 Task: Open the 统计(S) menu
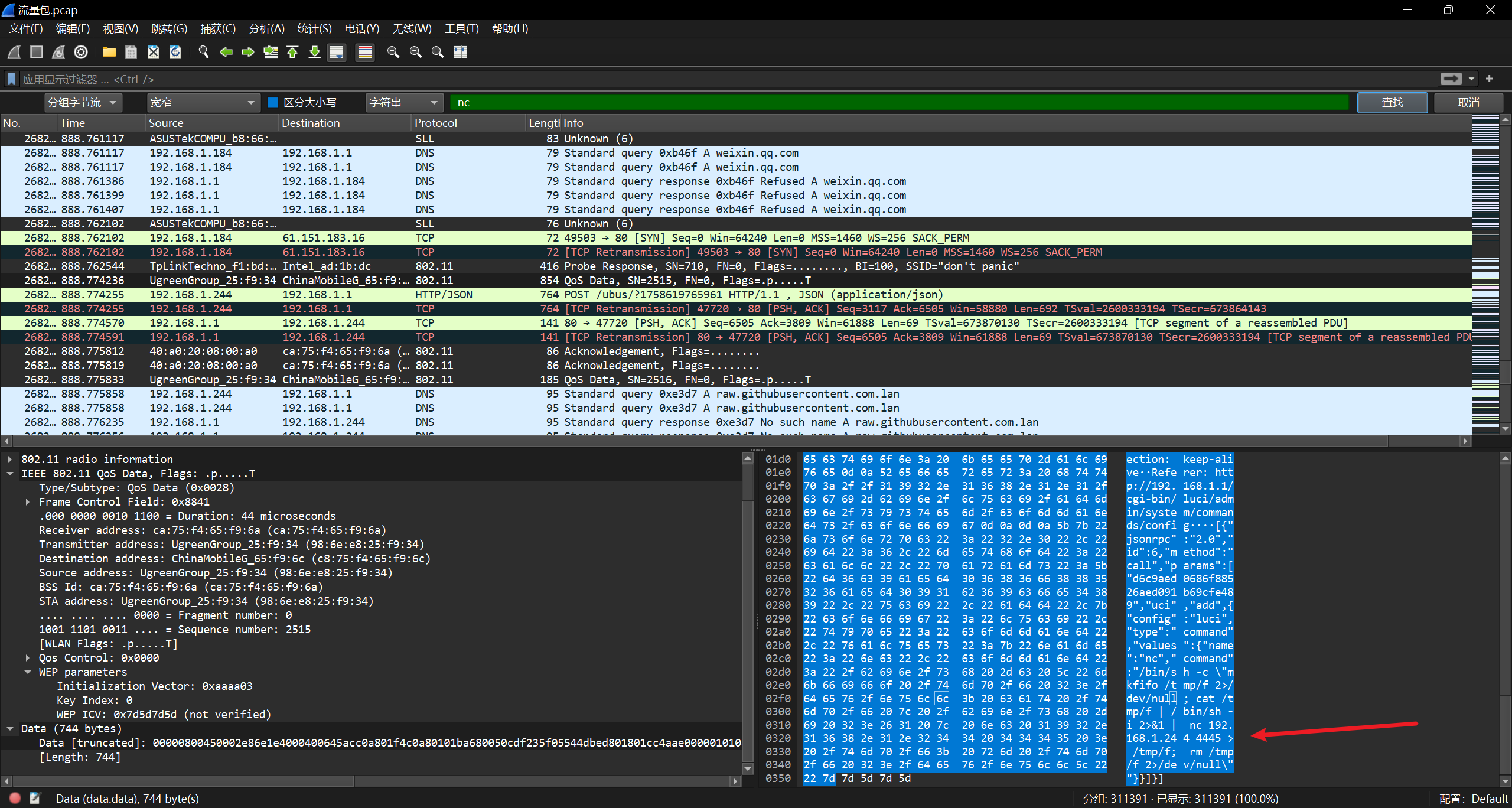[314, 29]
